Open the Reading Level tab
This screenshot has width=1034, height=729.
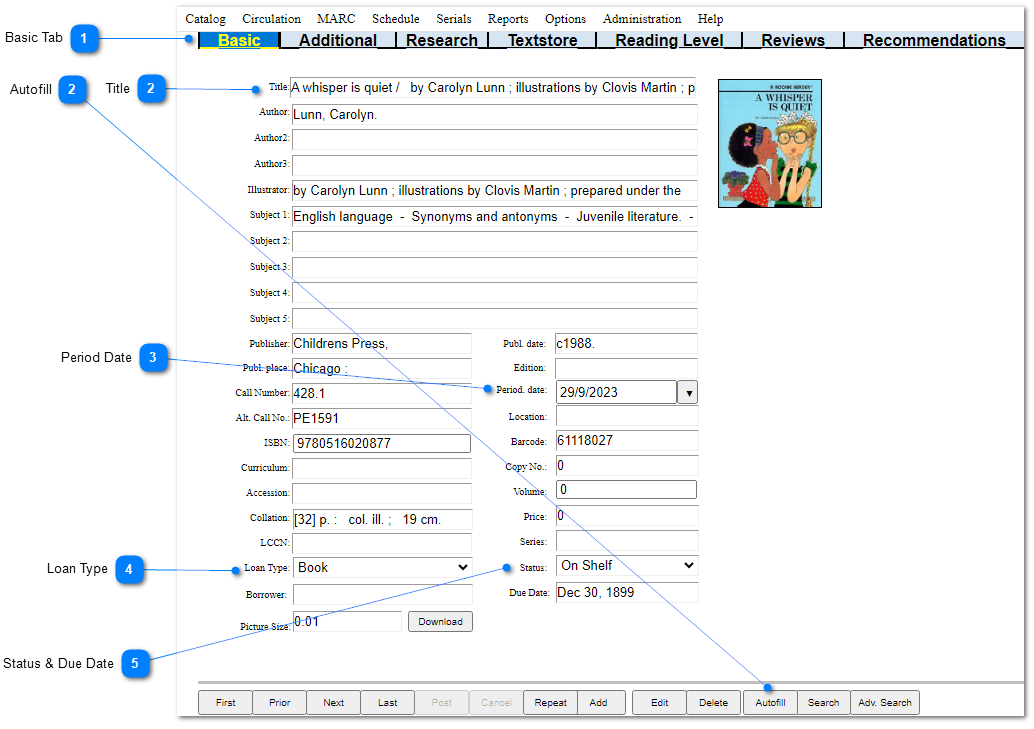coord(668,40)
